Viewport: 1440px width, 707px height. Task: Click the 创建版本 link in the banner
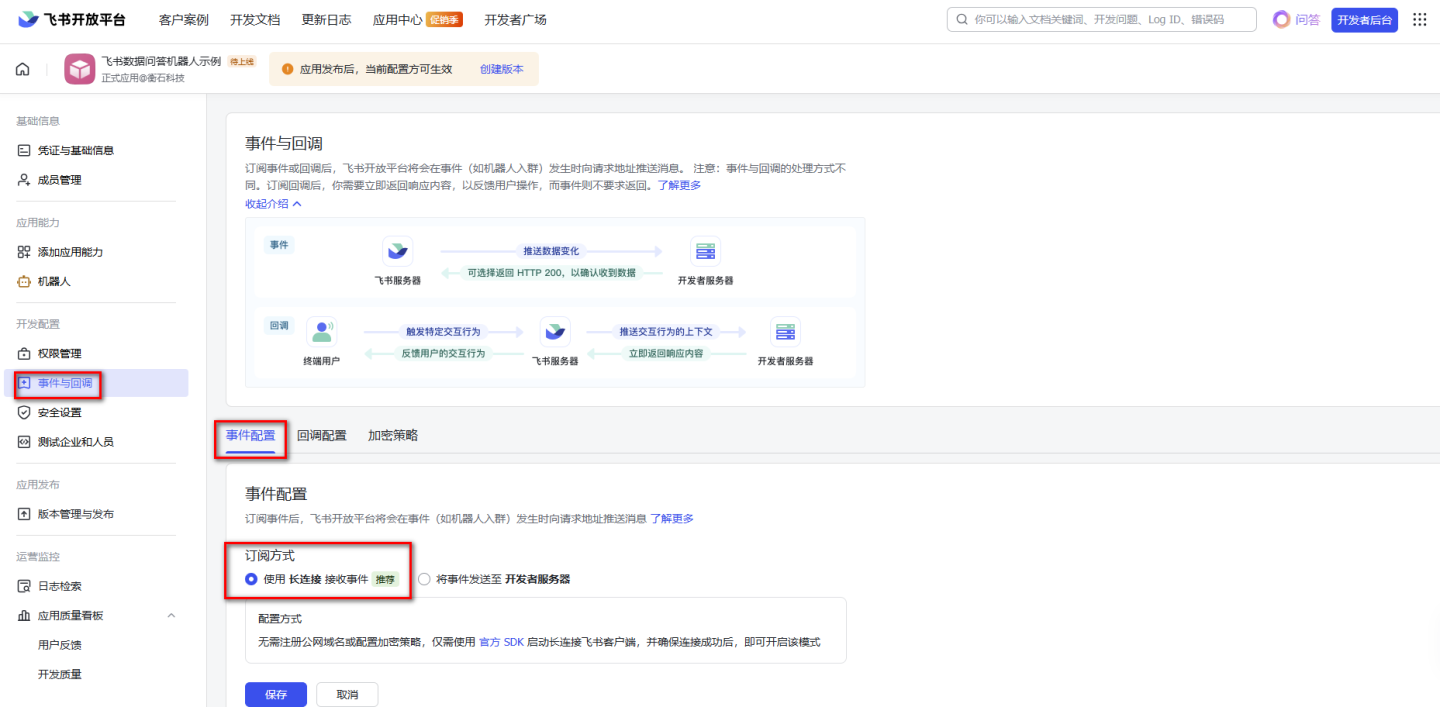(502, 68)
